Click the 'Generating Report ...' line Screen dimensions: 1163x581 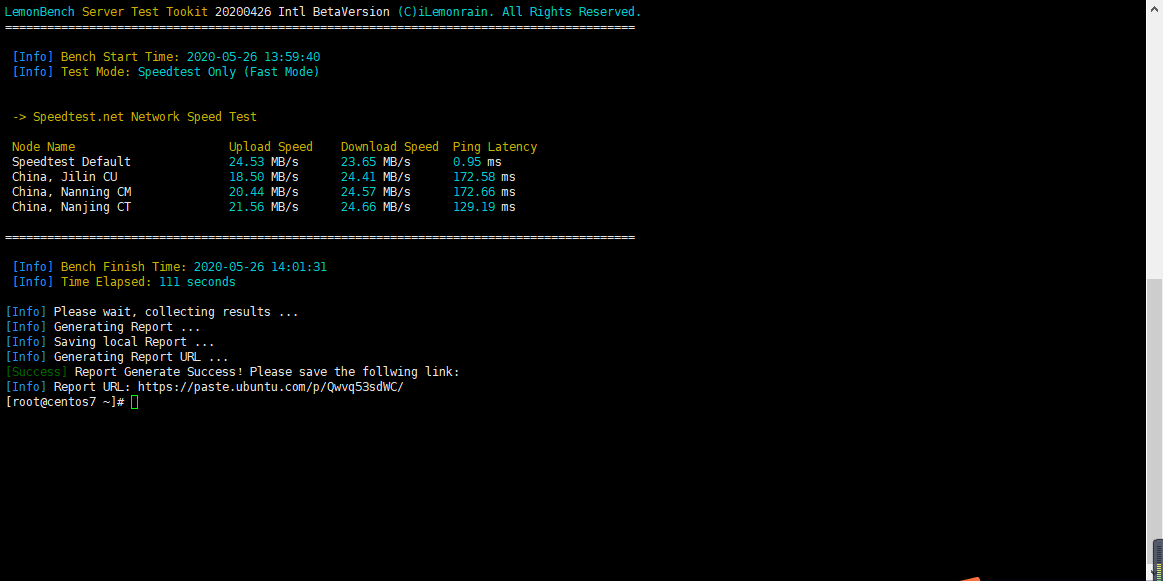127,326
